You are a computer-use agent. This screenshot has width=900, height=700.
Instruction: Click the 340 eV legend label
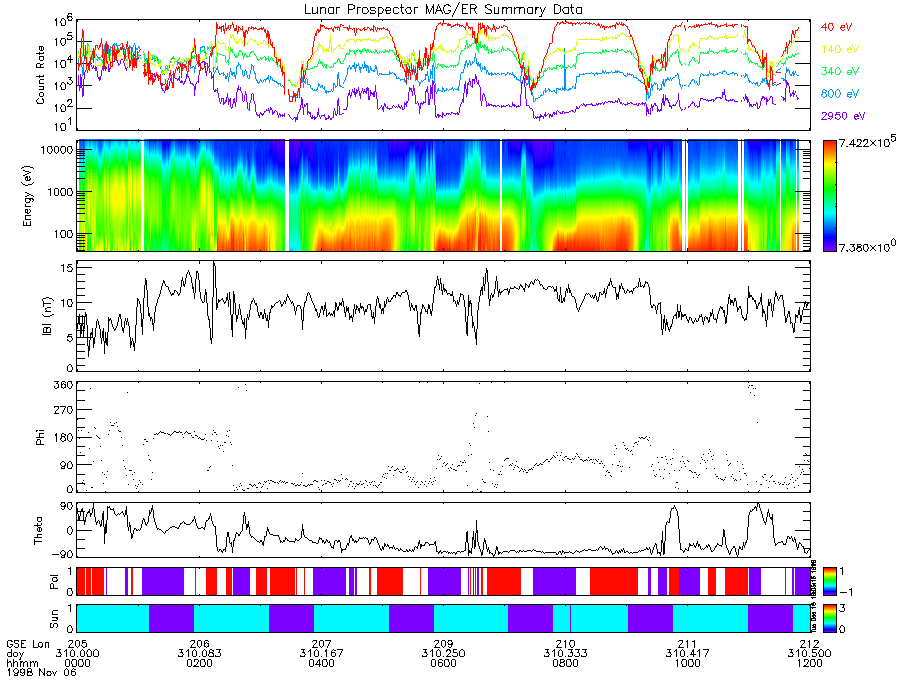(x=840, y=71)
